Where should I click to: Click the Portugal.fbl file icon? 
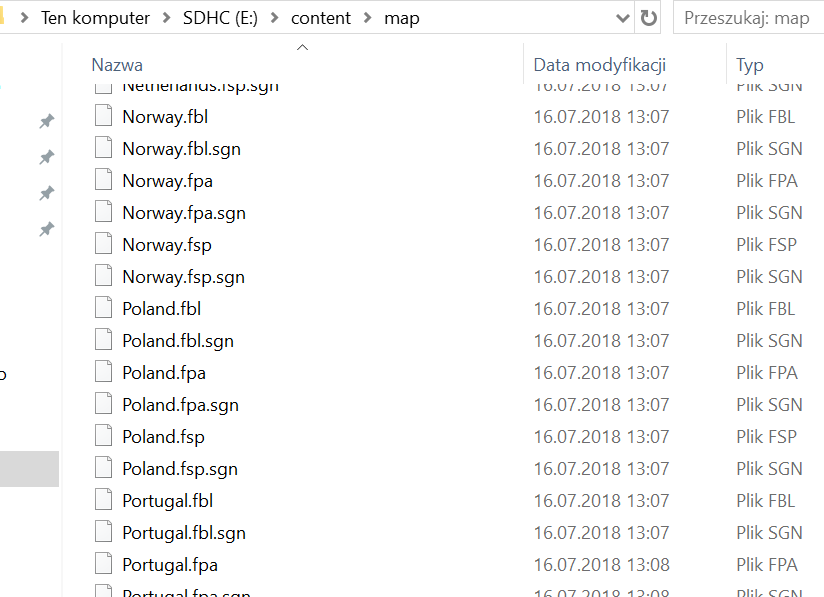(103, 501)
